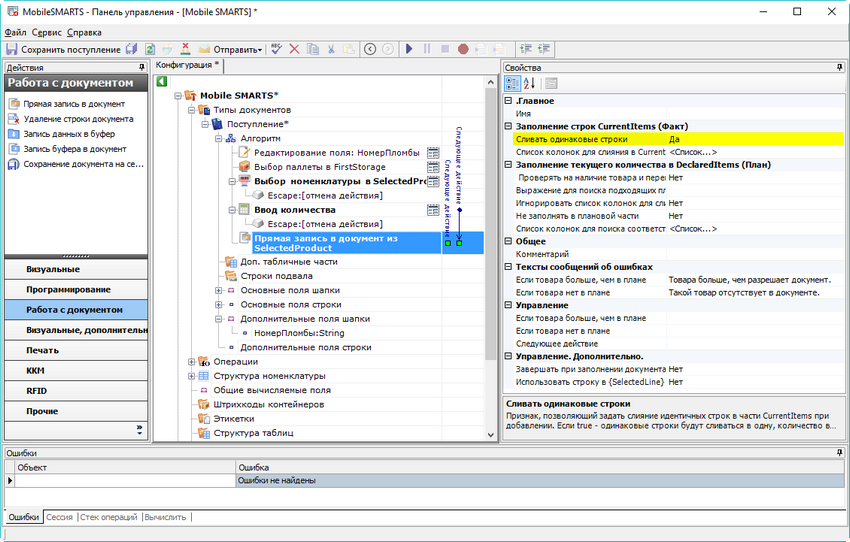
Task: Pin the Действия panel
Action: pos(141,67)
